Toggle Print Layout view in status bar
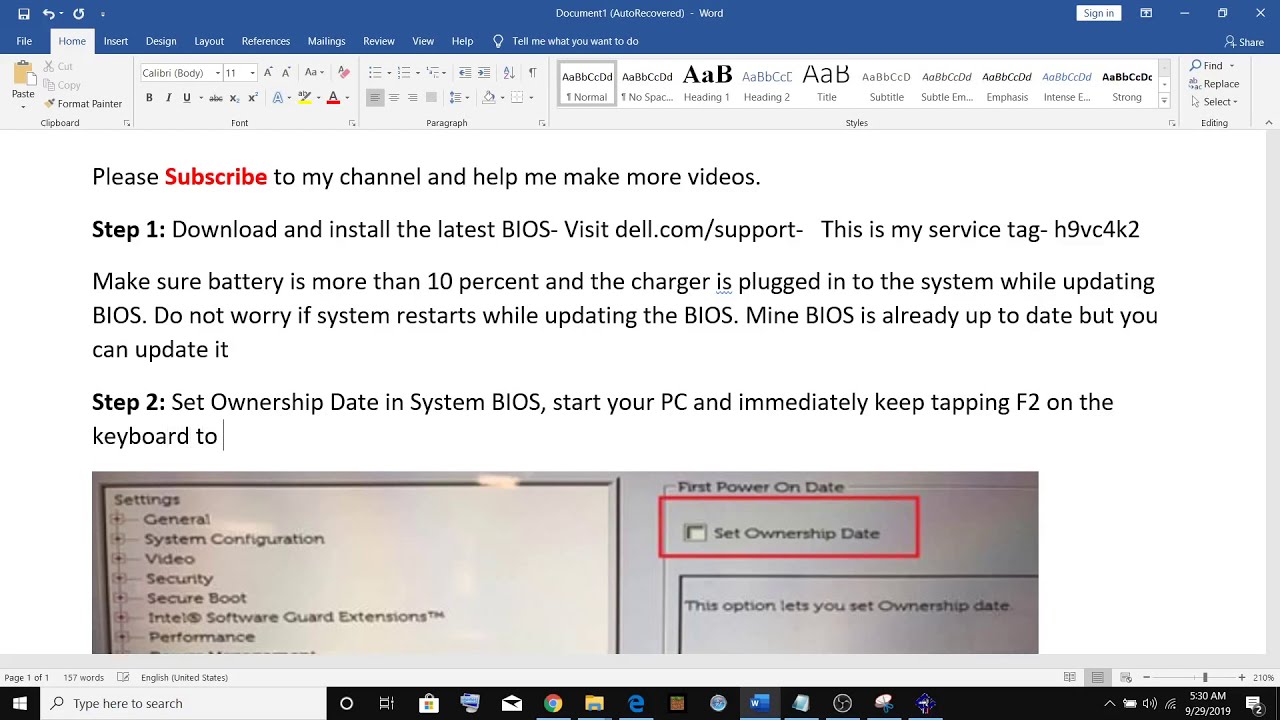 [x=1097, y=678]
